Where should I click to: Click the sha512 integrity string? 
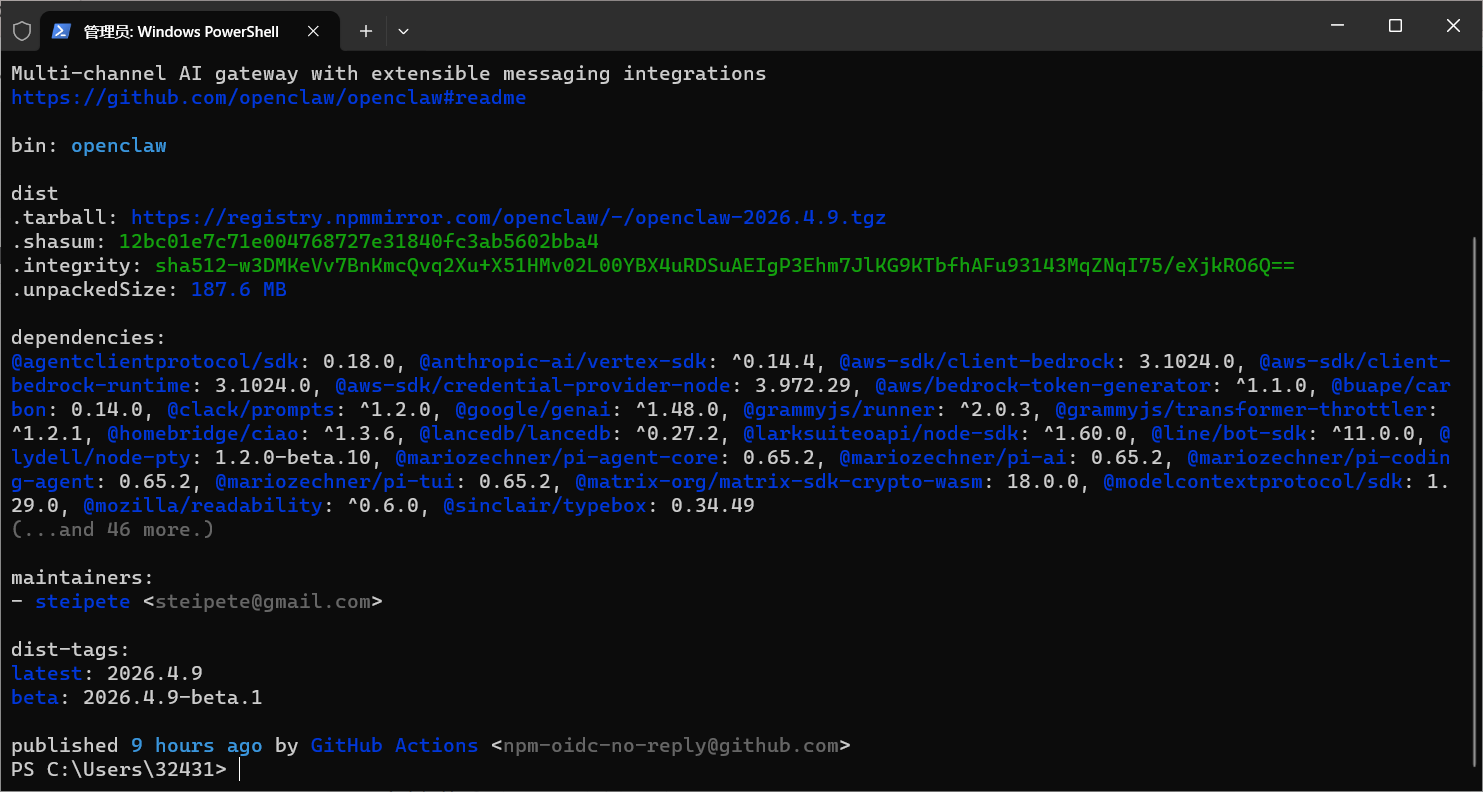[724, 266]
